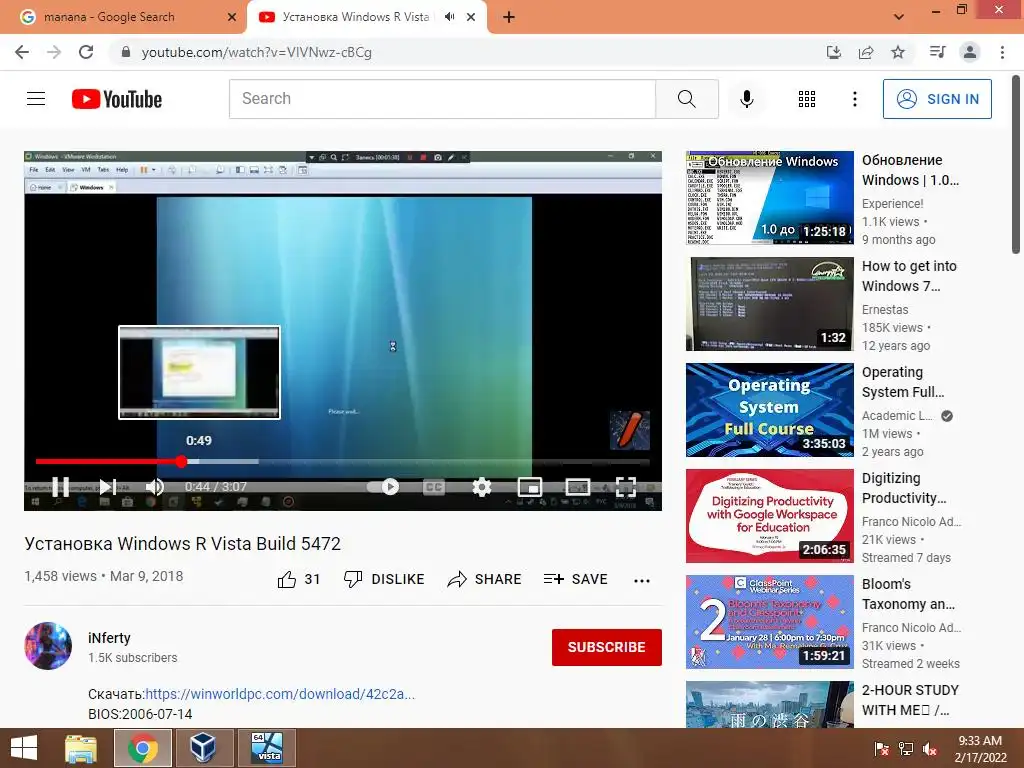Share the video
The image size is (1024, 768).
tap(484, 579)
